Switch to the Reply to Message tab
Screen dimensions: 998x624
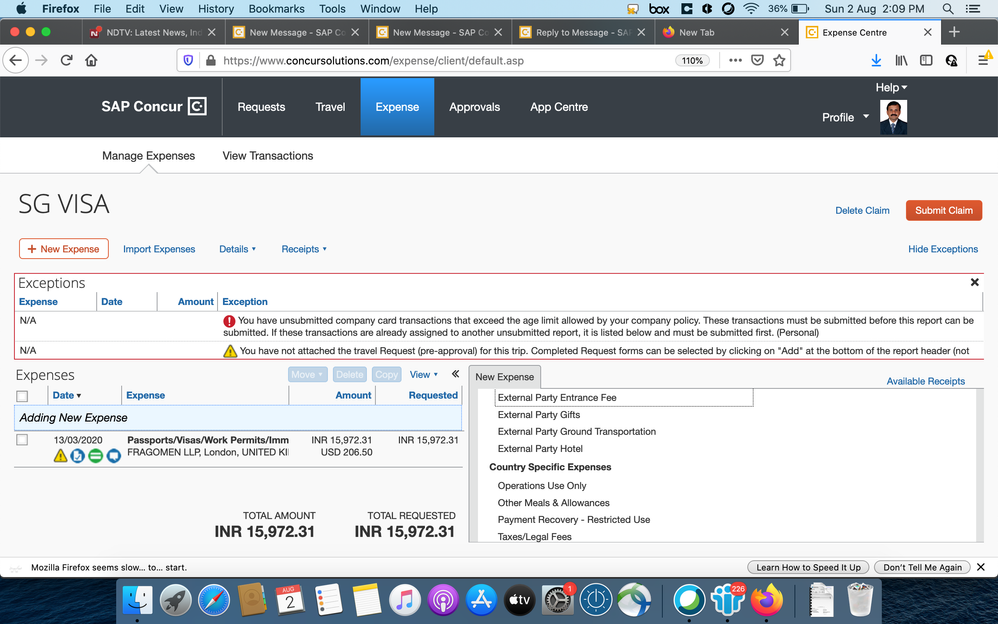click(x=584, y=32)
